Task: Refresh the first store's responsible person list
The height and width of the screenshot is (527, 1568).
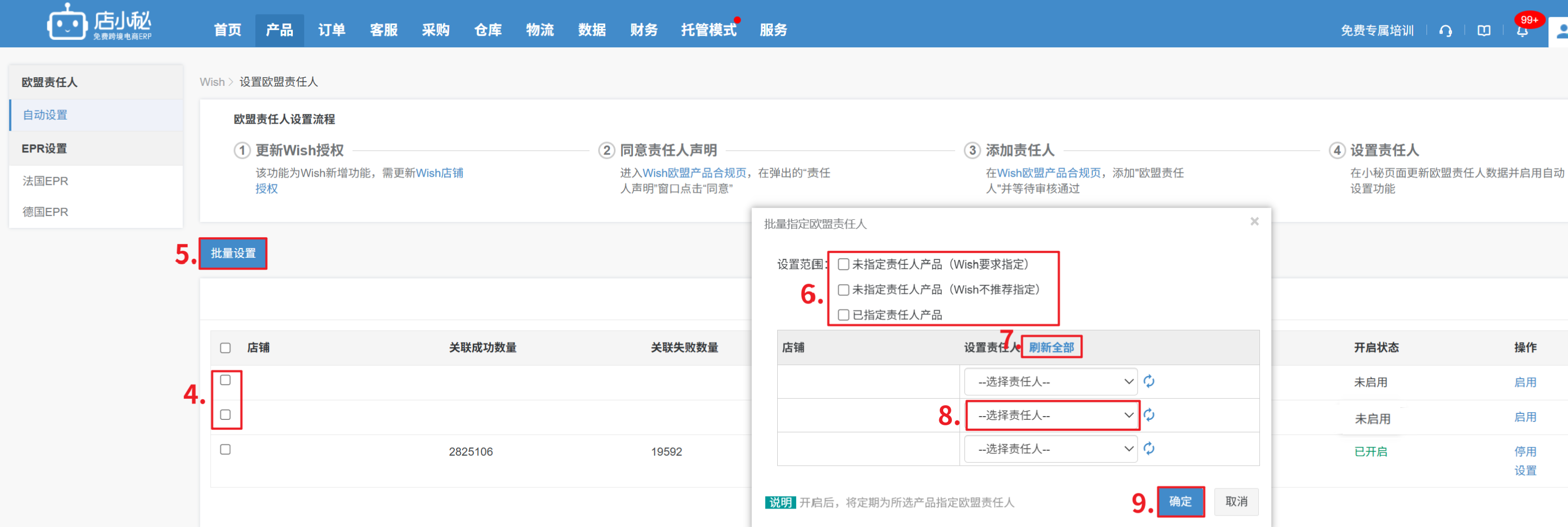Action: coord(1148,382)
